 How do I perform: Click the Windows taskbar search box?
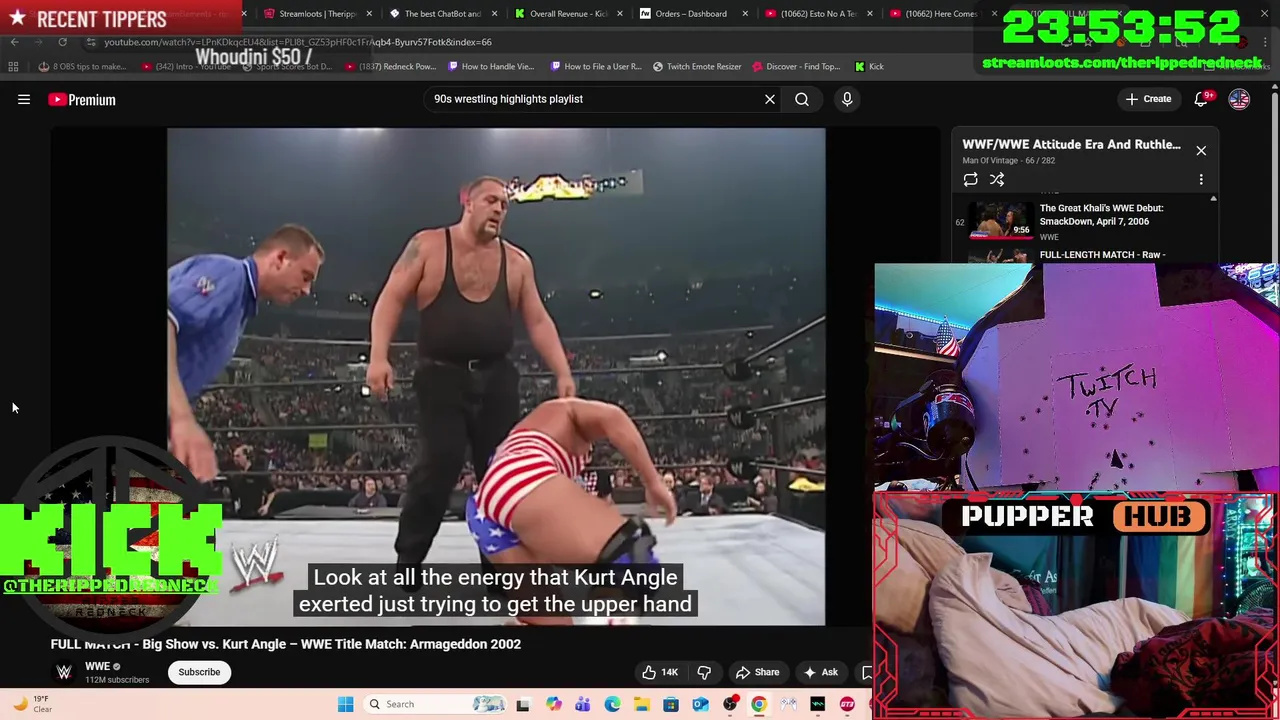click(x=436, y=704)
